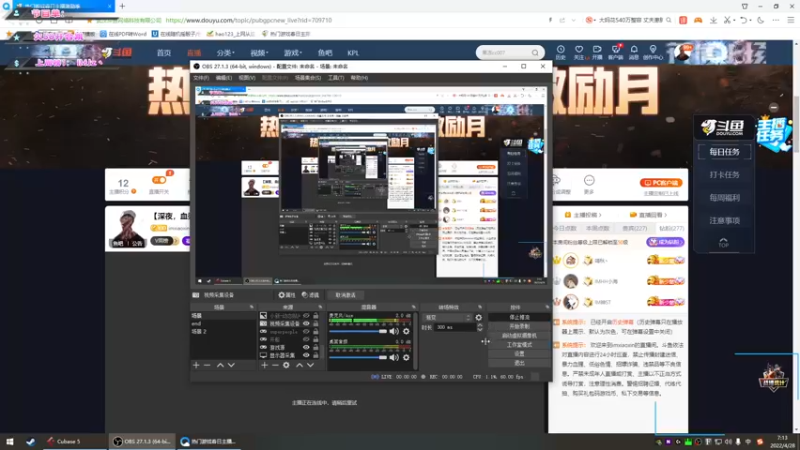800x450 pixels.
Task: Expand 主播投稿 link chevron
Action: coord(600,215)
